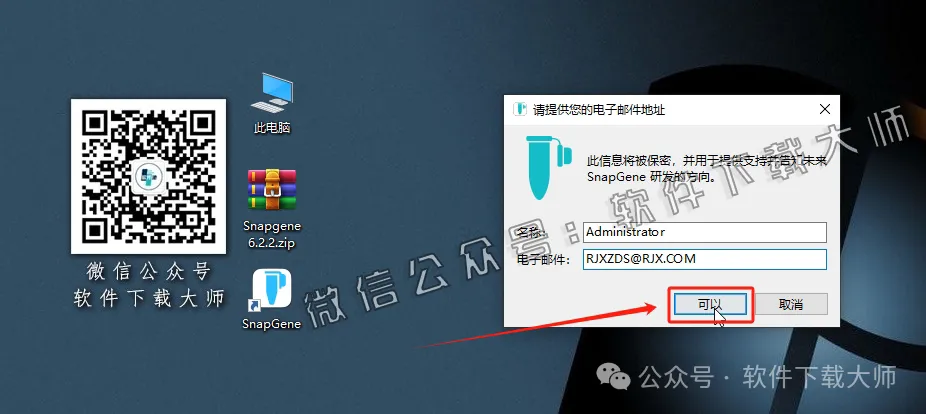The image size is (926, 414).
Task: Click the 可以 button
Action: coord(710,305)
